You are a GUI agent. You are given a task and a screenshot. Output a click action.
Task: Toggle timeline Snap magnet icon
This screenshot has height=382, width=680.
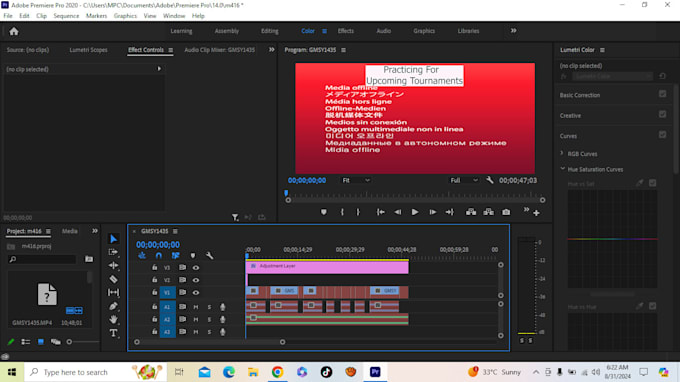coord(159,256)
